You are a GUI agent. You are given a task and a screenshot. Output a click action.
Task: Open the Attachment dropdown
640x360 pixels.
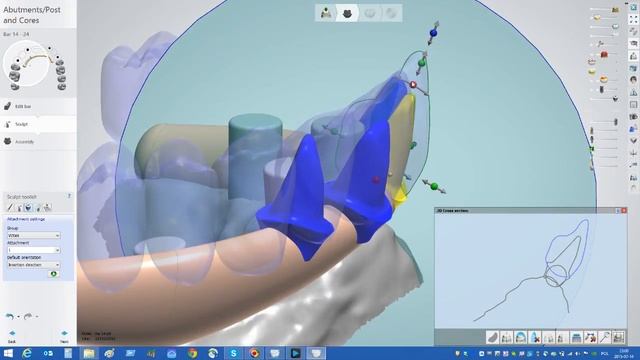(33, 250)
